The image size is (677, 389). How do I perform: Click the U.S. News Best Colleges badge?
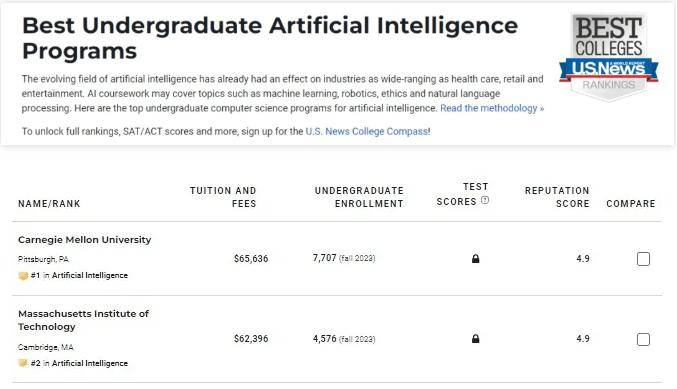tap(609, 57)
